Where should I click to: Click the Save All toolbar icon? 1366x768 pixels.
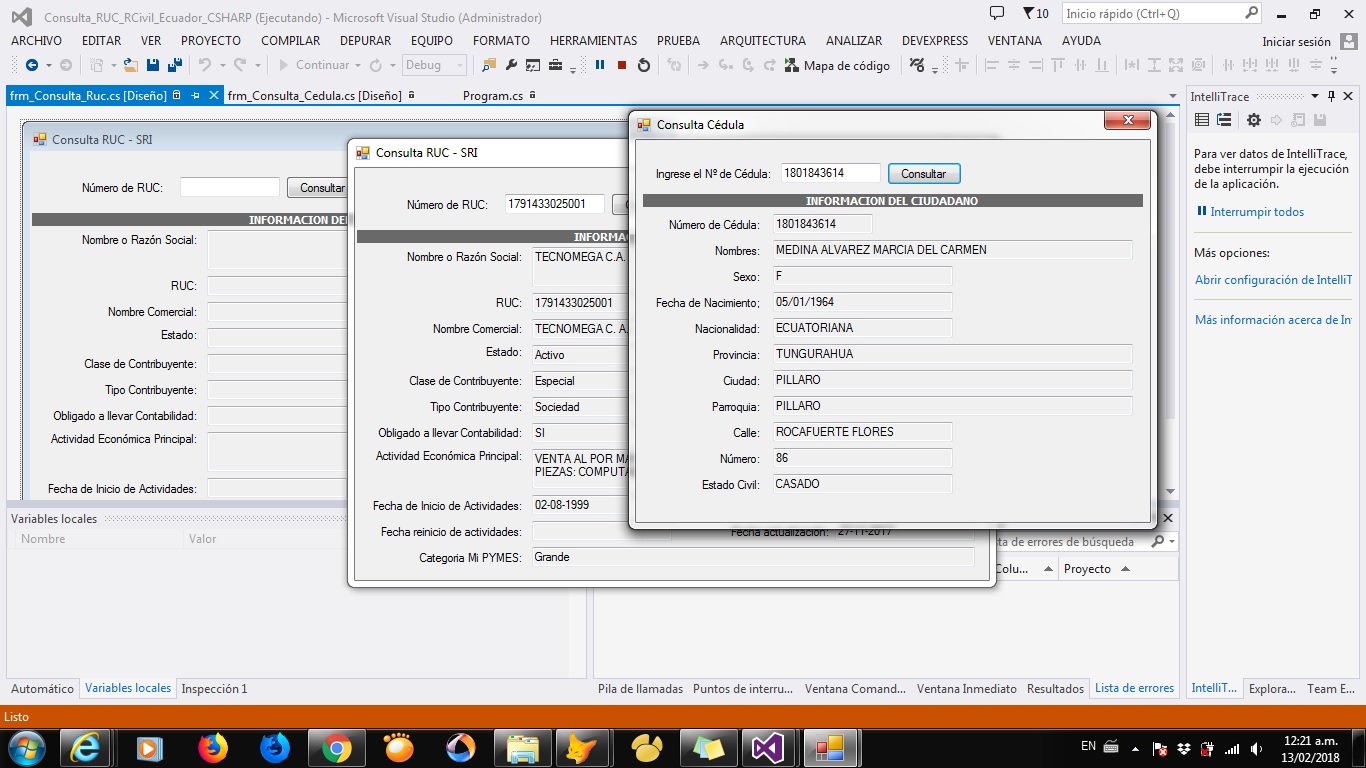(174, 65)
